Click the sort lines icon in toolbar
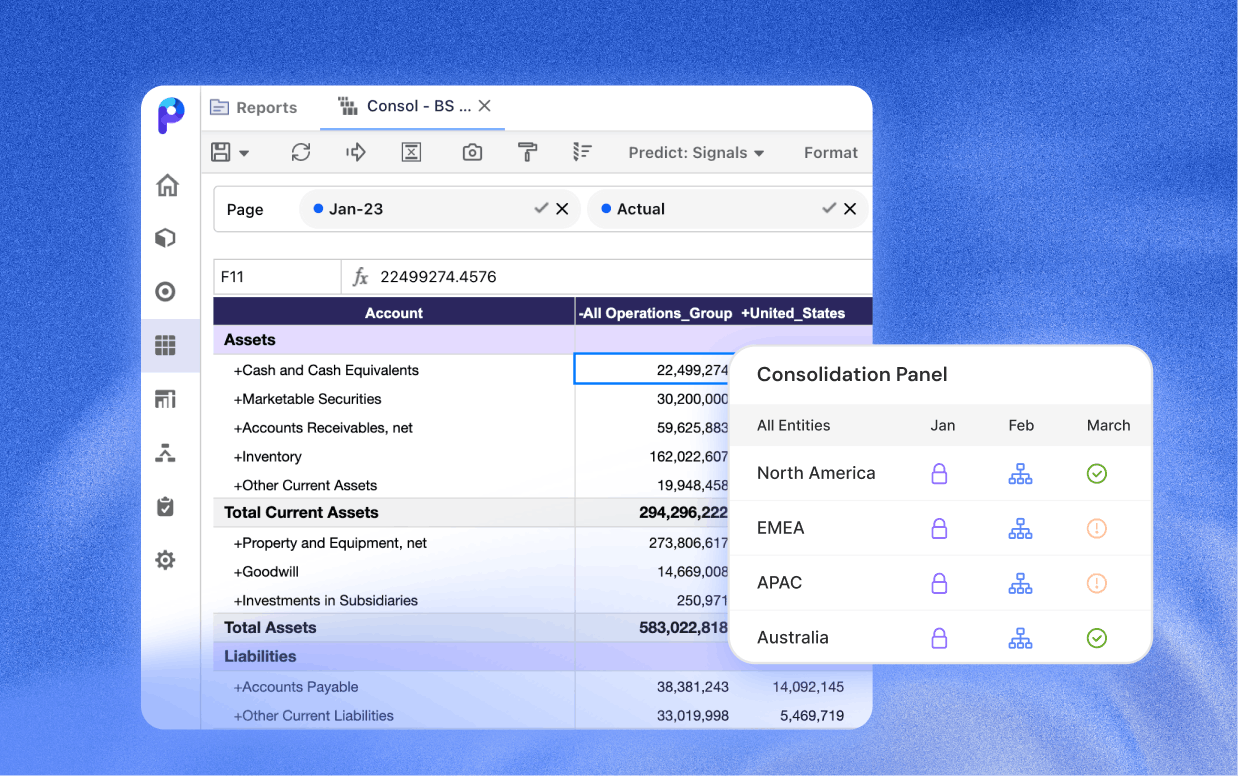The height and width of the screenshot is (776, 1238). tap(582, 152)
